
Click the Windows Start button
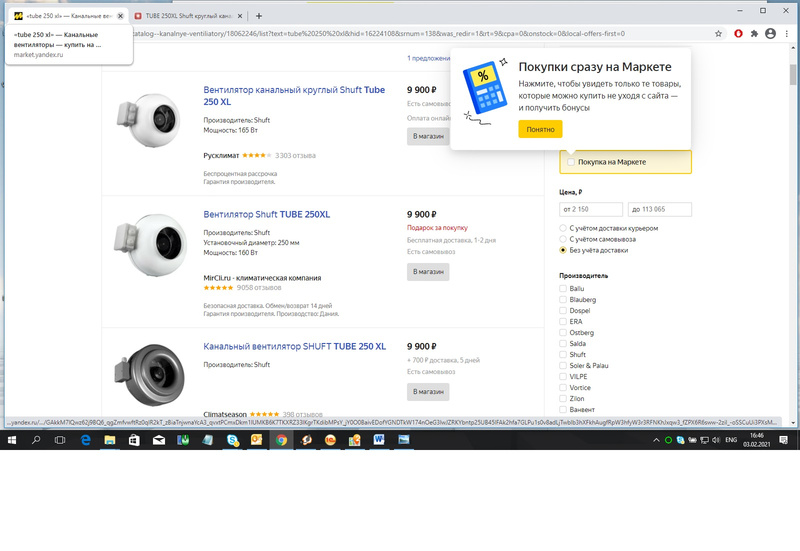pos(11,440)
